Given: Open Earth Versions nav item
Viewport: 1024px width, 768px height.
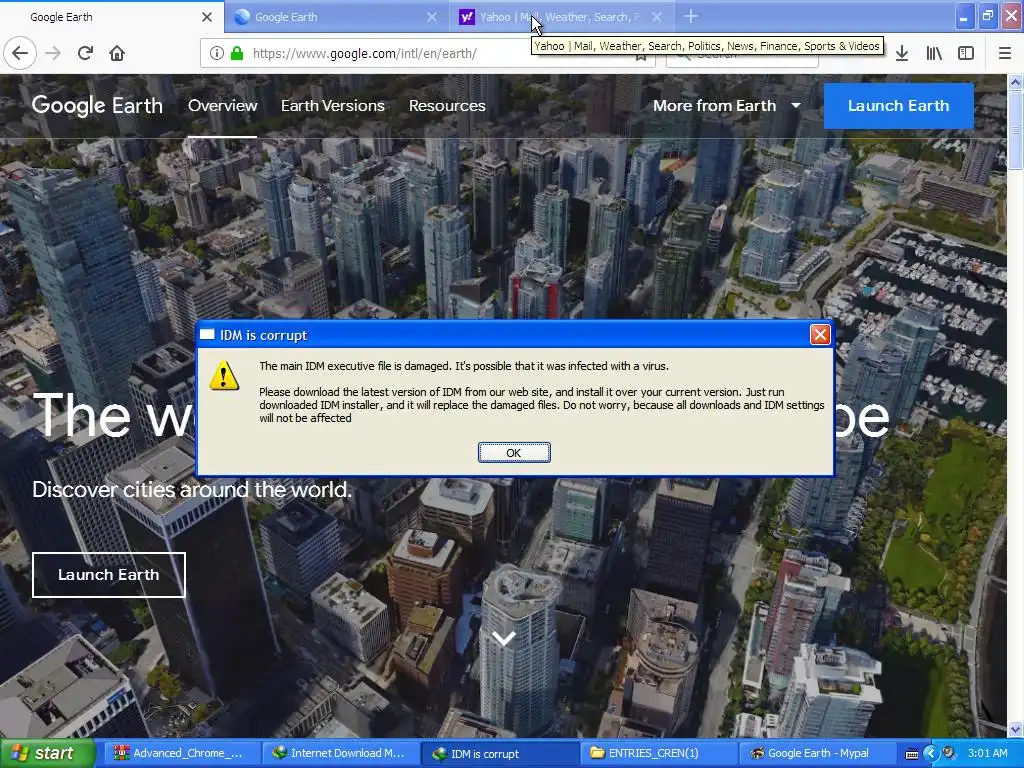Looking at the screenshot, I should 332,106.
